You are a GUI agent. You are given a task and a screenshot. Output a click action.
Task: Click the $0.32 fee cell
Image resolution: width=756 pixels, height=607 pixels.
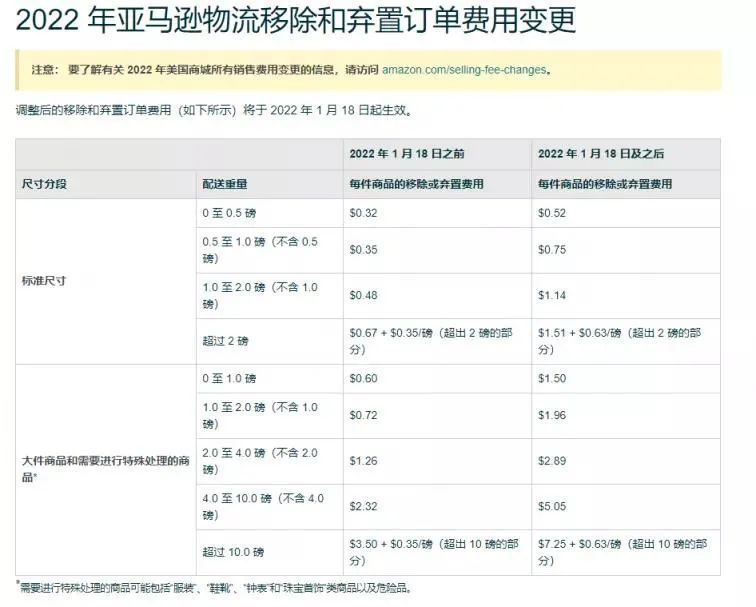click(363, 213)
